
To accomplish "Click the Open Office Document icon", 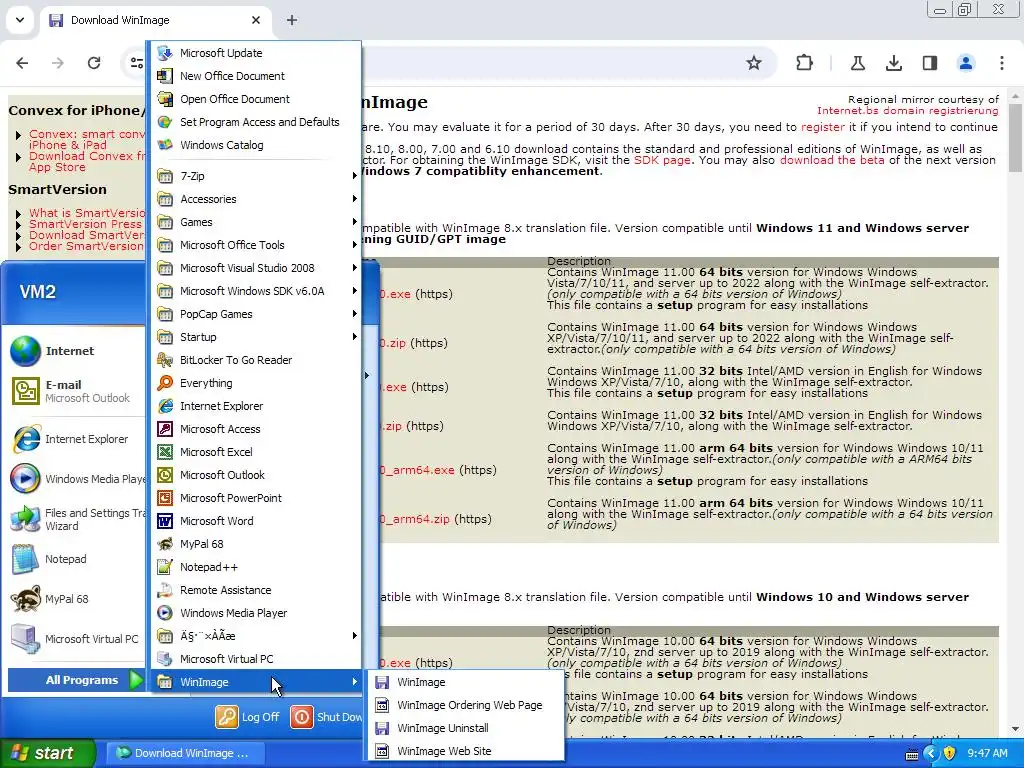I will (x=165, y=99).
